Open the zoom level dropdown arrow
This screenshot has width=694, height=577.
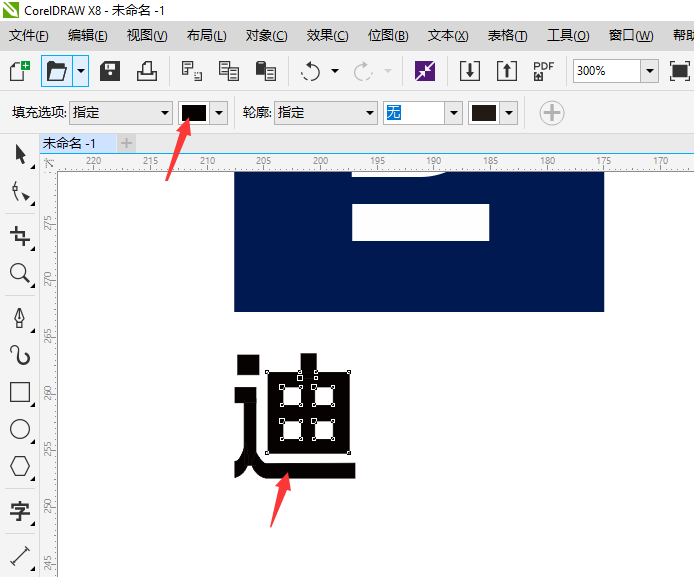tap(650, 71)
